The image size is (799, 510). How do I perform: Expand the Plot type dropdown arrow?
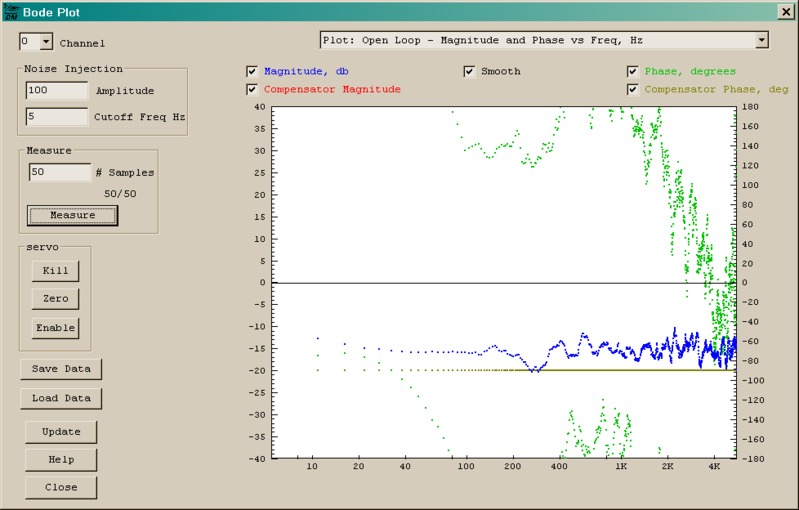pos(761,40)
